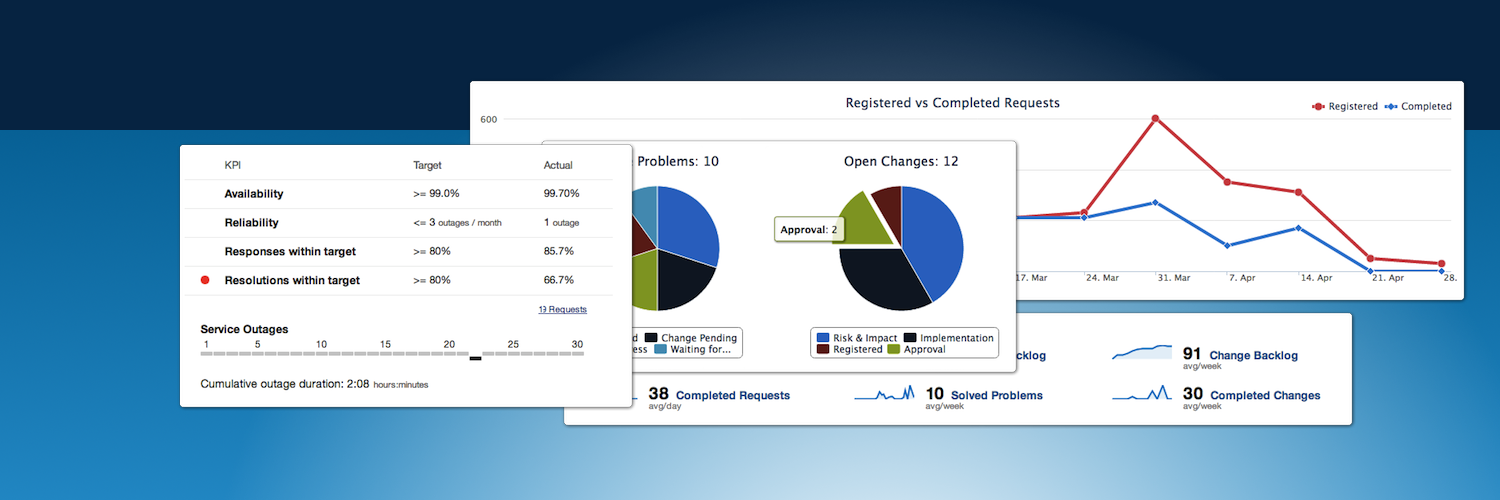Click the blue Risk & Impact legend square
The height and width of the screenshot is (500, 1500).
pyautogui.click(x=823, y=338)
